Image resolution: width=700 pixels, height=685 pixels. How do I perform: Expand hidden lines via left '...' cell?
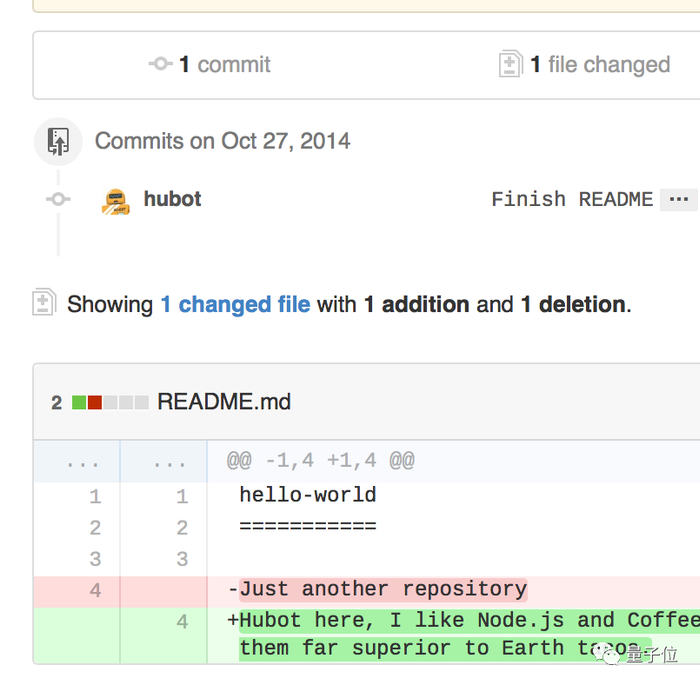(x=77, y=462)
